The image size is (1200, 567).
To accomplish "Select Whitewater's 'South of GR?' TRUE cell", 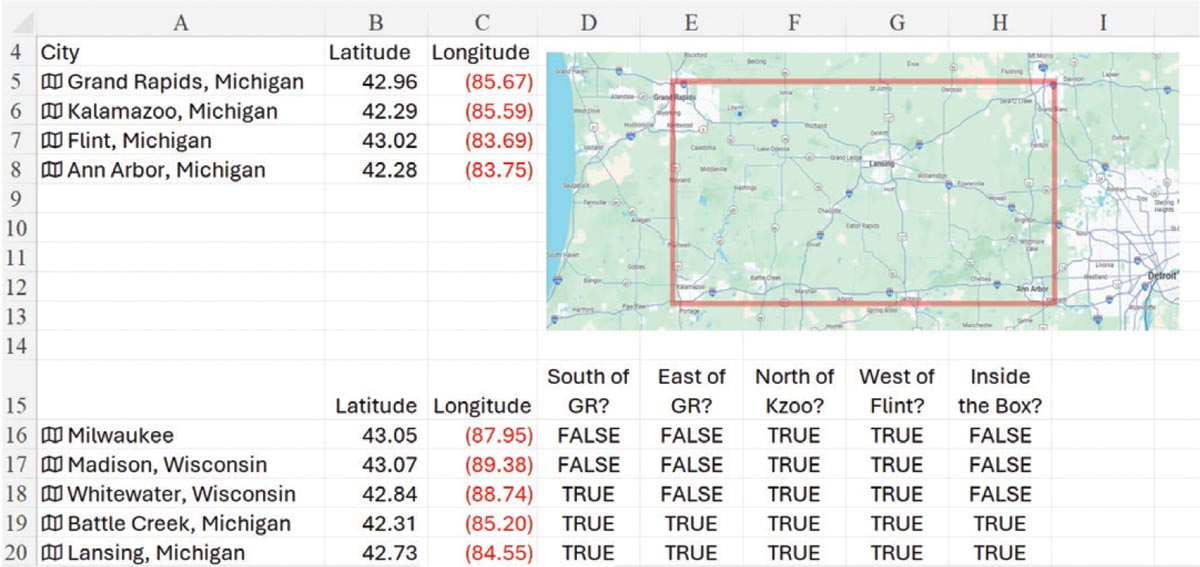I will pyautogui.click(x=587, y=495).
